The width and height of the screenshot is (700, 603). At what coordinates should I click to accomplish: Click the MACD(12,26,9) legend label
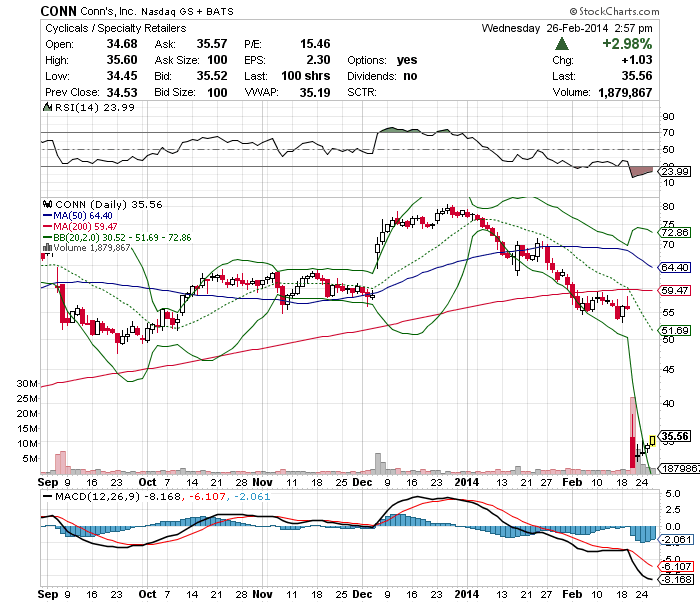tap(98, 497)
